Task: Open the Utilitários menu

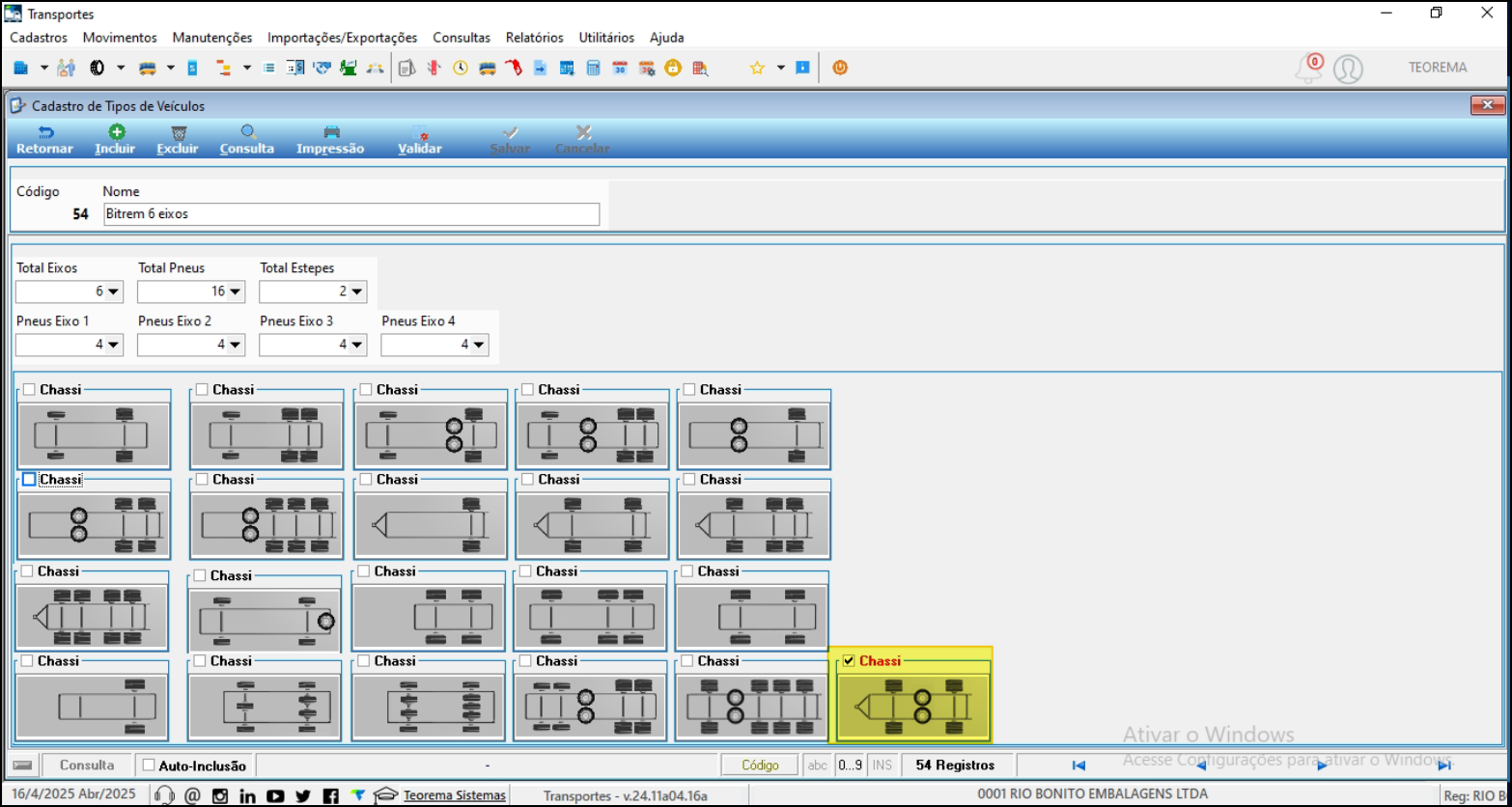Action: pyautogui.click(x=606, y=38)
